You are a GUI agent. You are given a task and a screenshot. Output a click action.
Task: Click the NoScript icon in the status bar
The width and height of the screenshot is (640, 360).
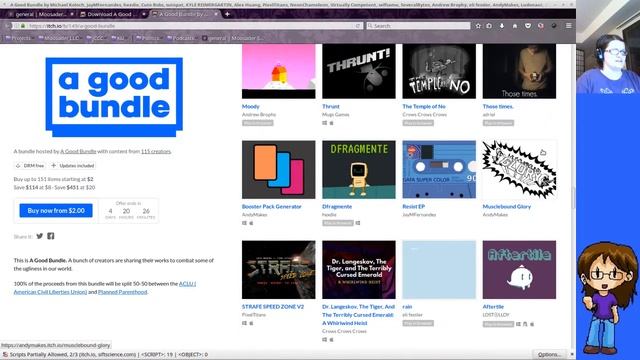click(5, 355)
